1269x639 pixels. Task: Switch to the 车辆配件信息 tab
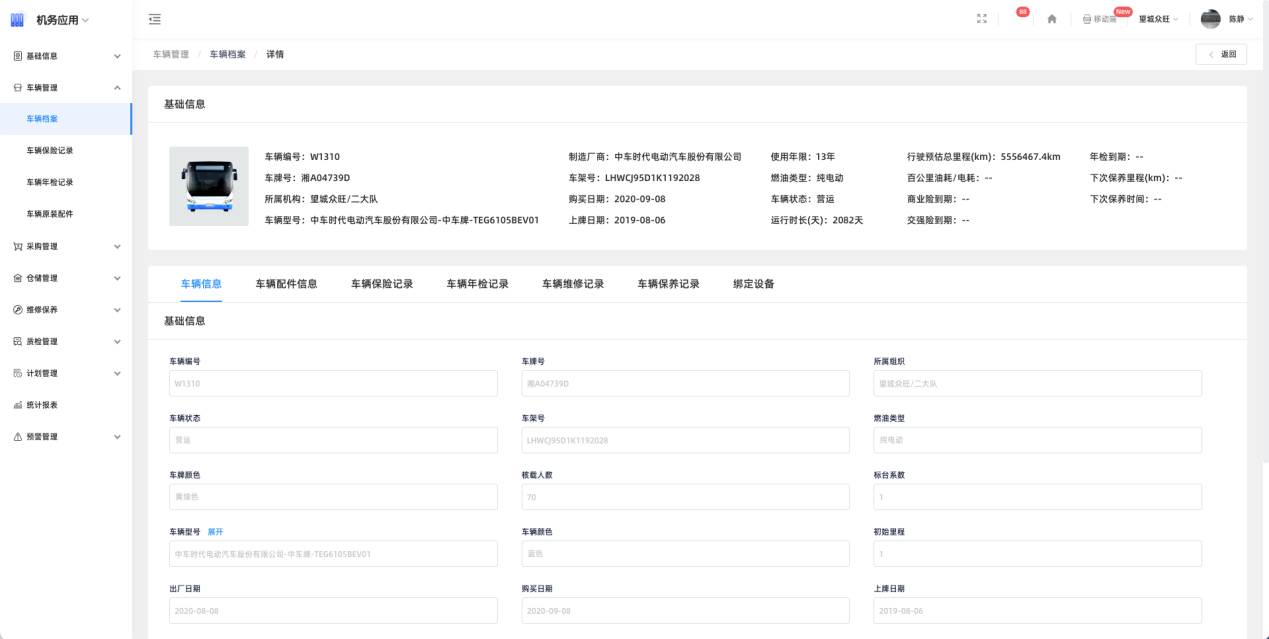286,284
